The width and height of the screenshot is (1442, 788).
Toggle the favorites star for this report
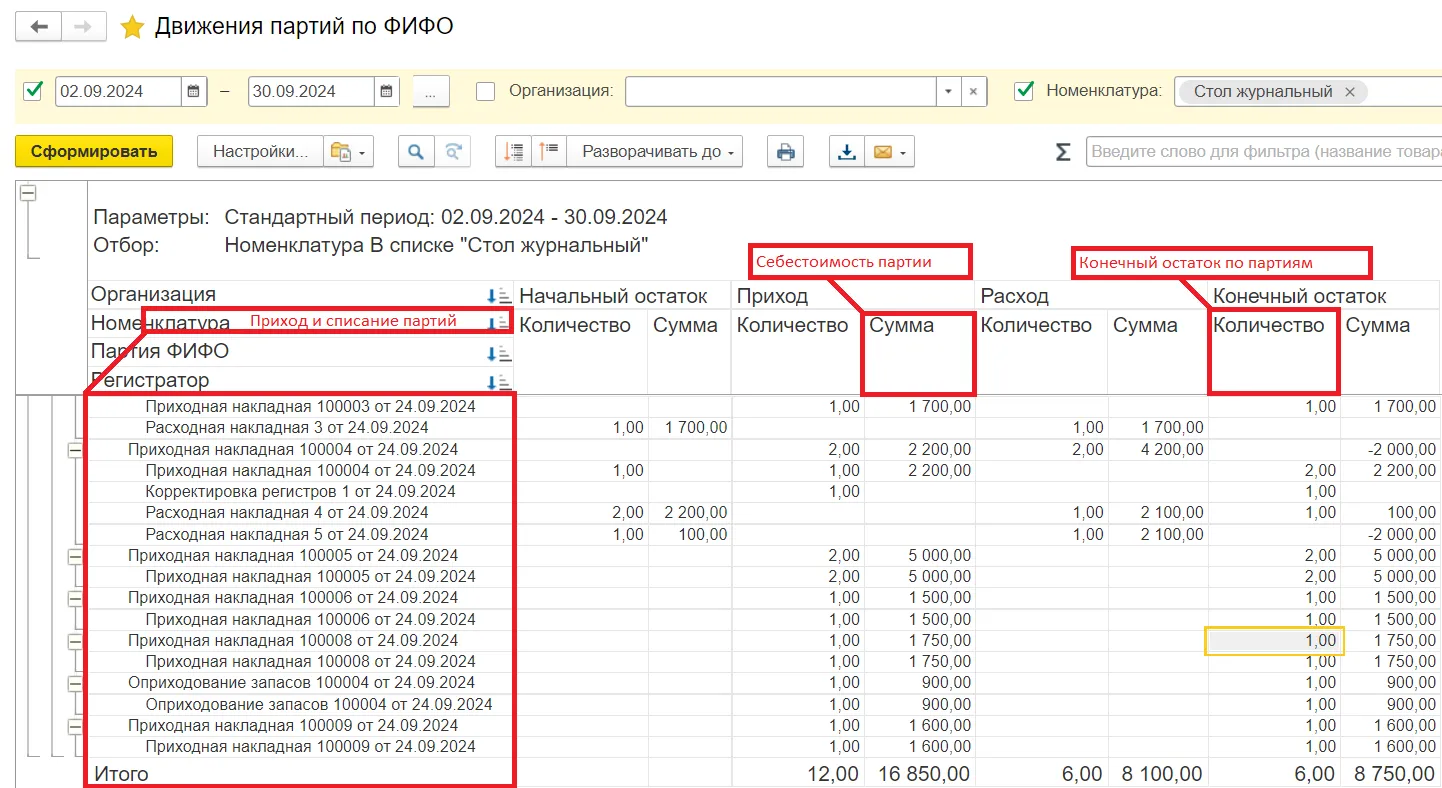132,27
